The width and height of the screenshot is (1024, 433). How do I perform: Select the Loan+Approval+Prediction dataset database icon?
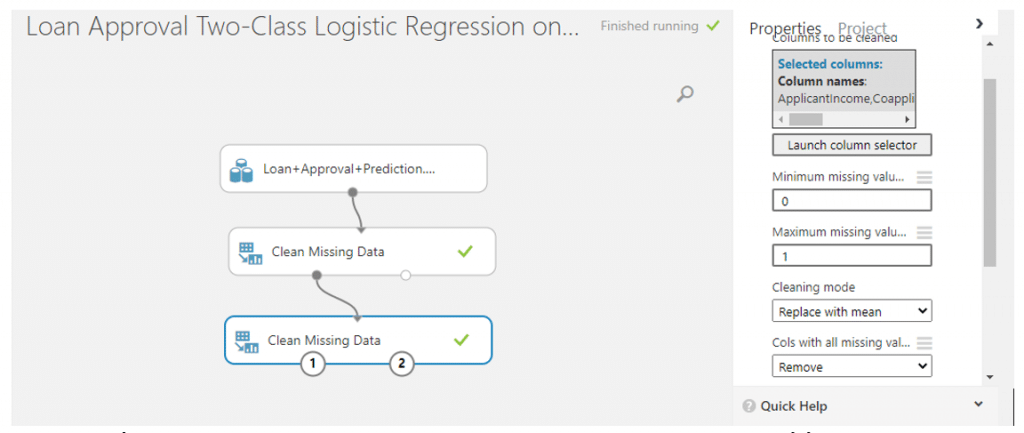click(x=241, y=170)
